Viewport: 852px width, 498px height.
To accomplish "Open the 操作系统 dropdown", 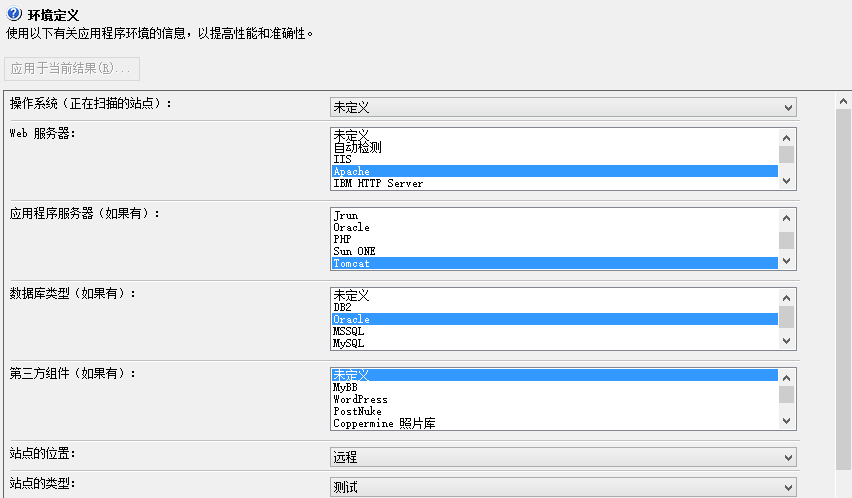I will [563, 107].
